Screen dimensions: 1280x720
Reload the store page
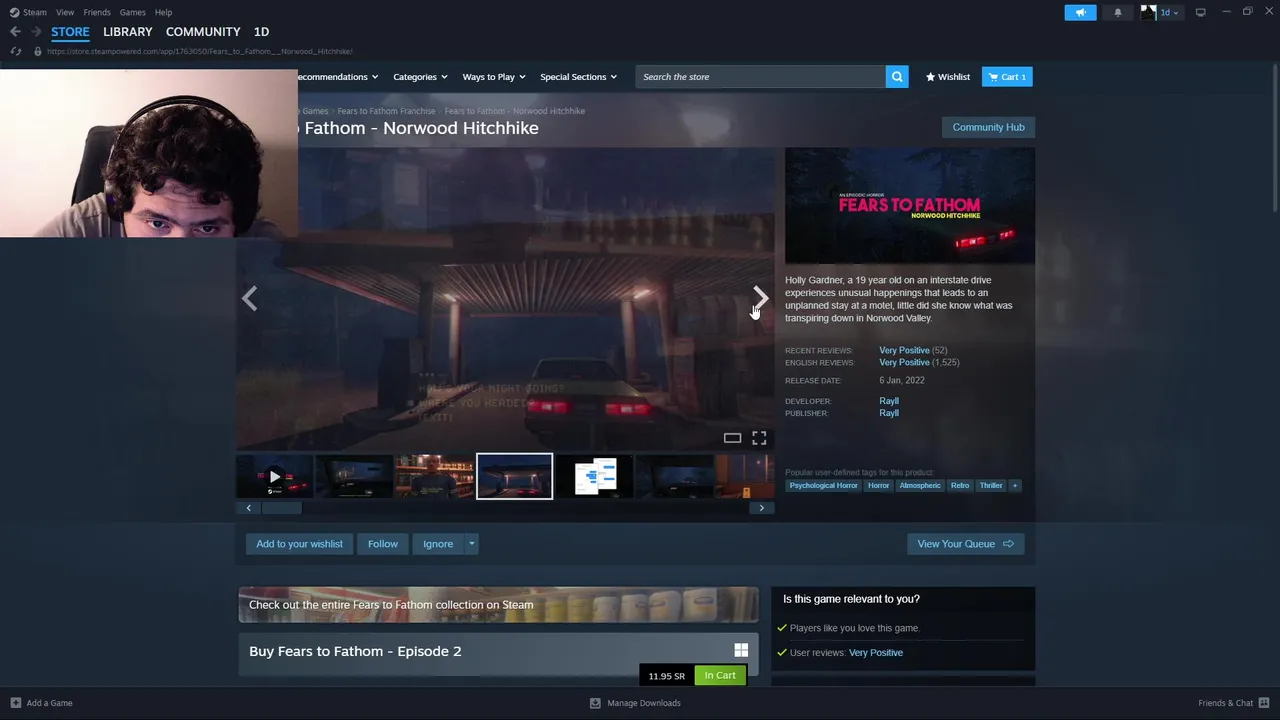point(15,51)
